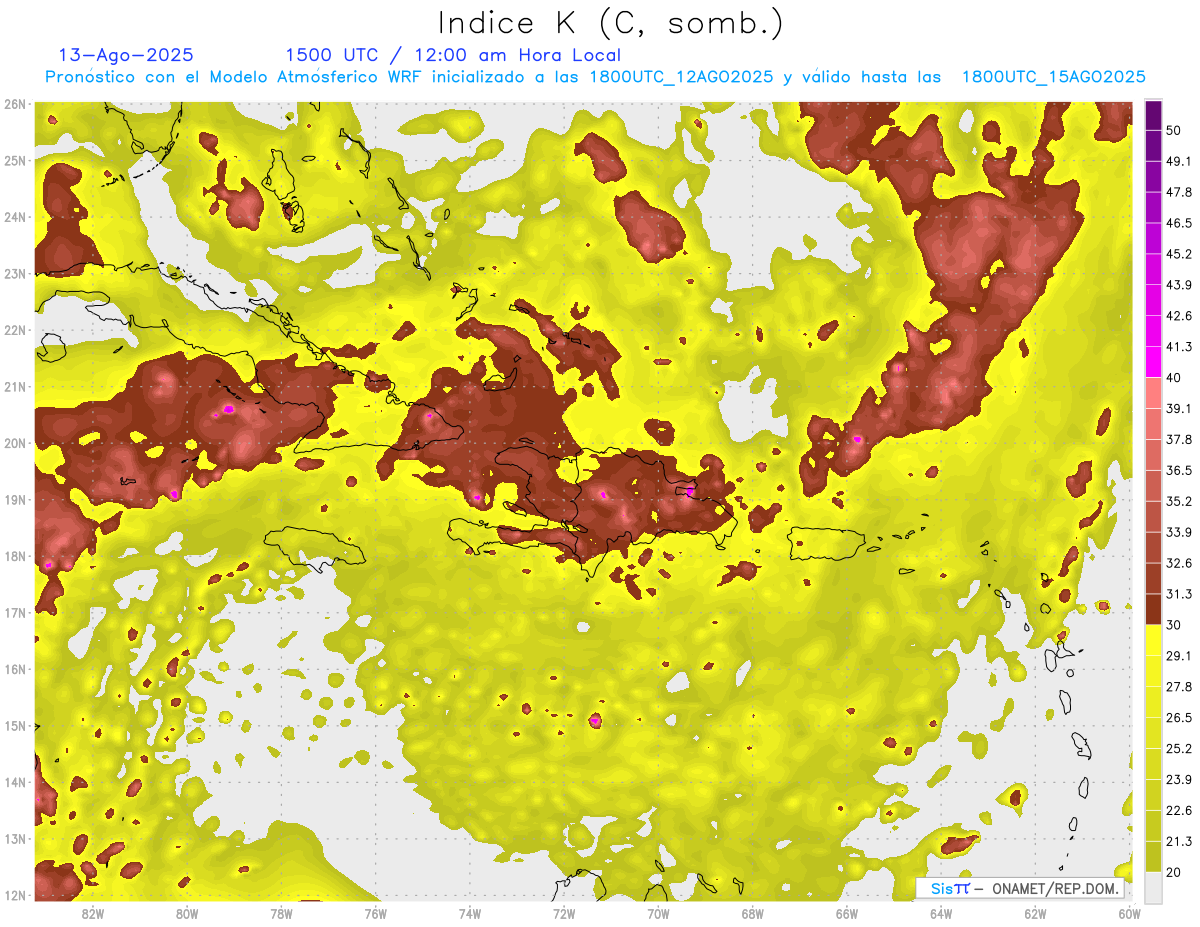This screenshot has height=927, width=1200.
Task: Click the '13N' latitude label
Action: tap(16, 839)
